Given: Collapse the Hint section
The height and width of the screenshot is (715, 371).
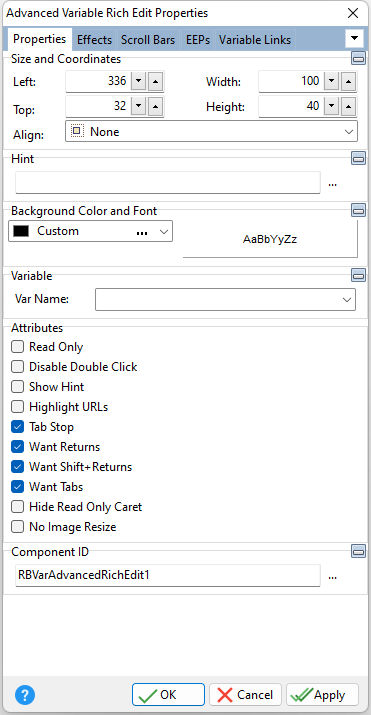Looking at the screenshot, I should click(358, 158).
